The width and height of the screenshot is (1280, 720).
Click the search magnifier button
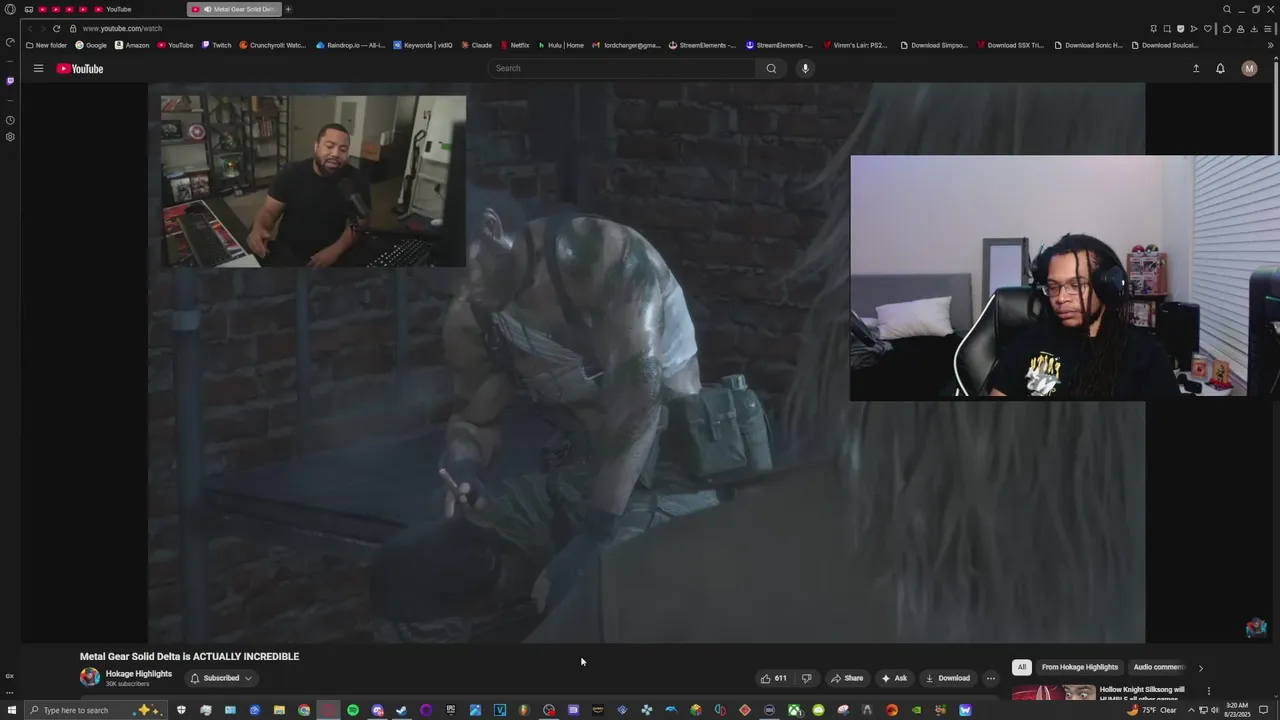pyautogui.click(x=771, y=68)
